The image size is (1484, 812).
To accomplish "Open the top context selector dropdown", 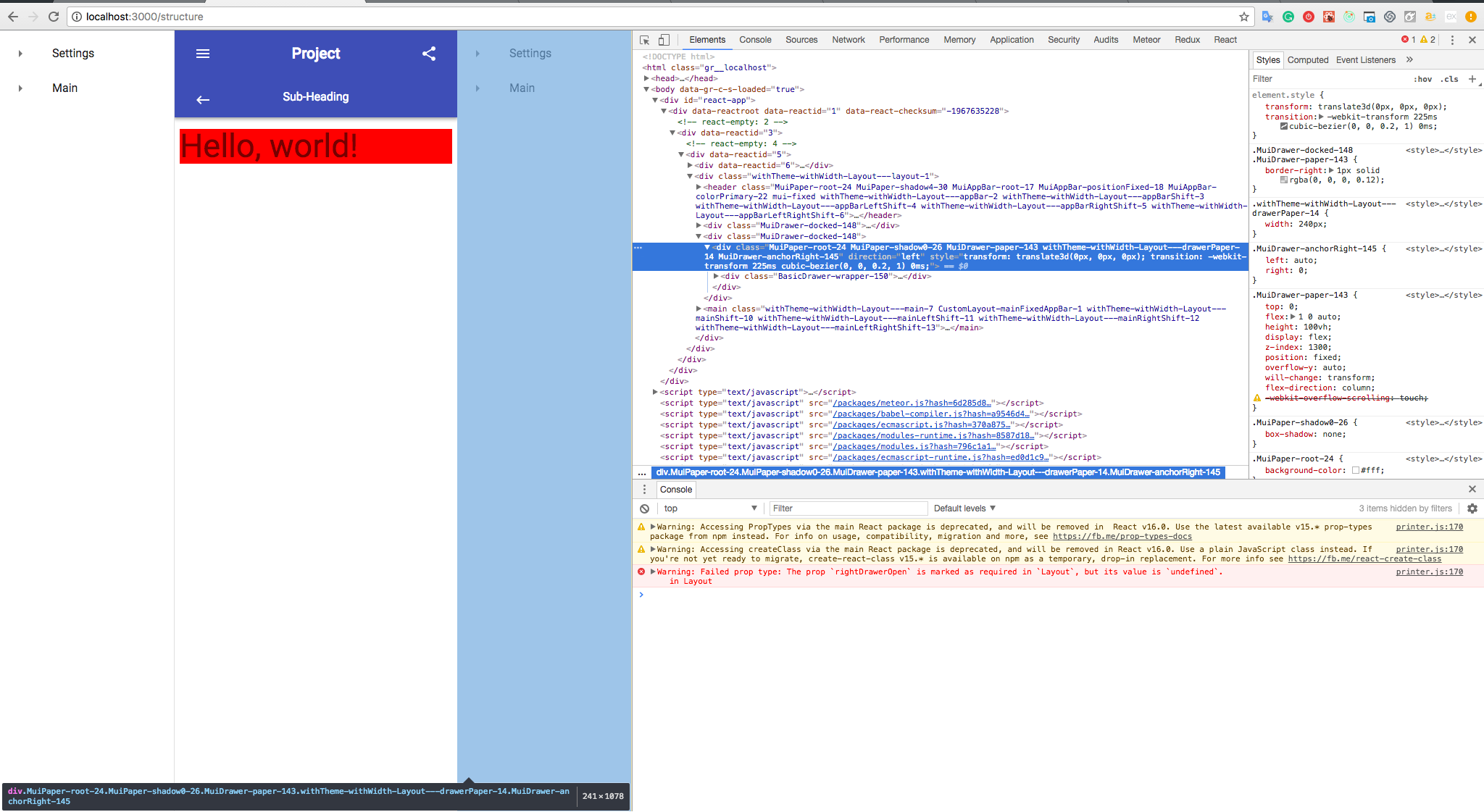I will click(710, 508).
